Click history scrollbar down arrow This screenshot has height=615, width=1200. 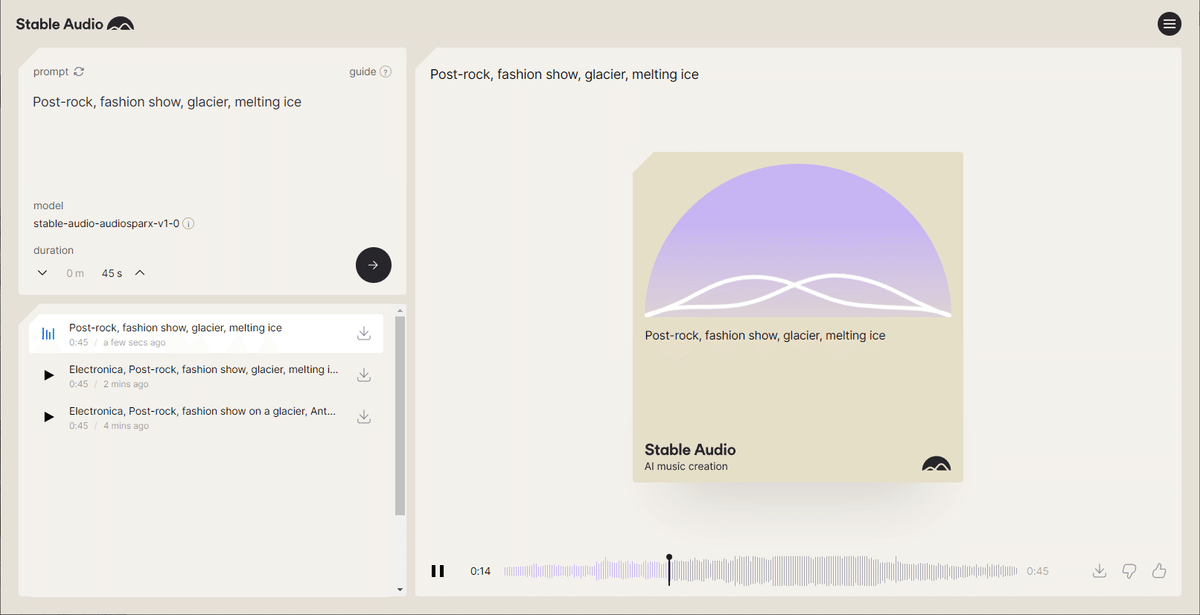(x=400, y=590)
